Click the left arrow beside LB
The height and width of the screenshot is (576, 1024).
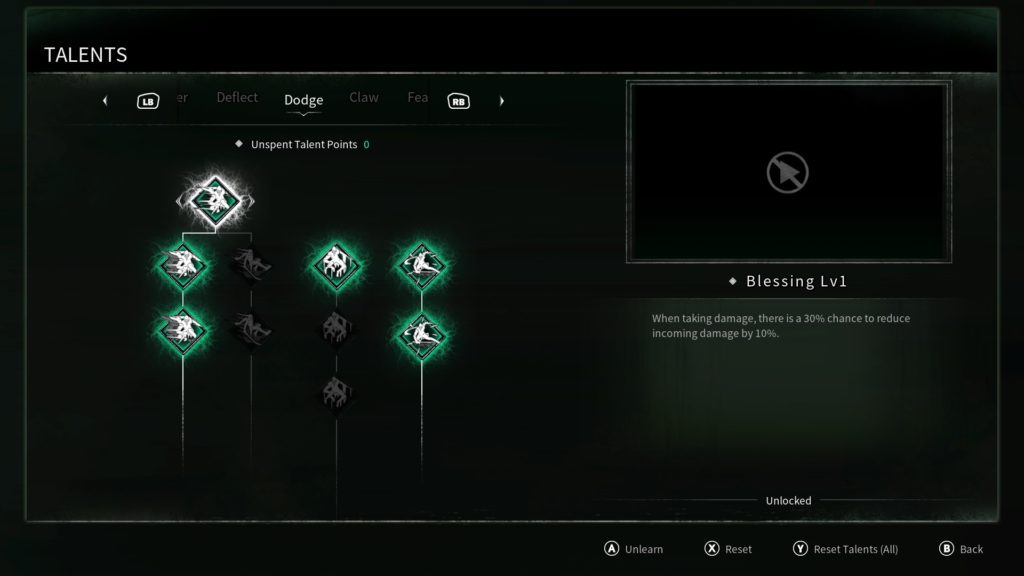(x=105, y=101)
